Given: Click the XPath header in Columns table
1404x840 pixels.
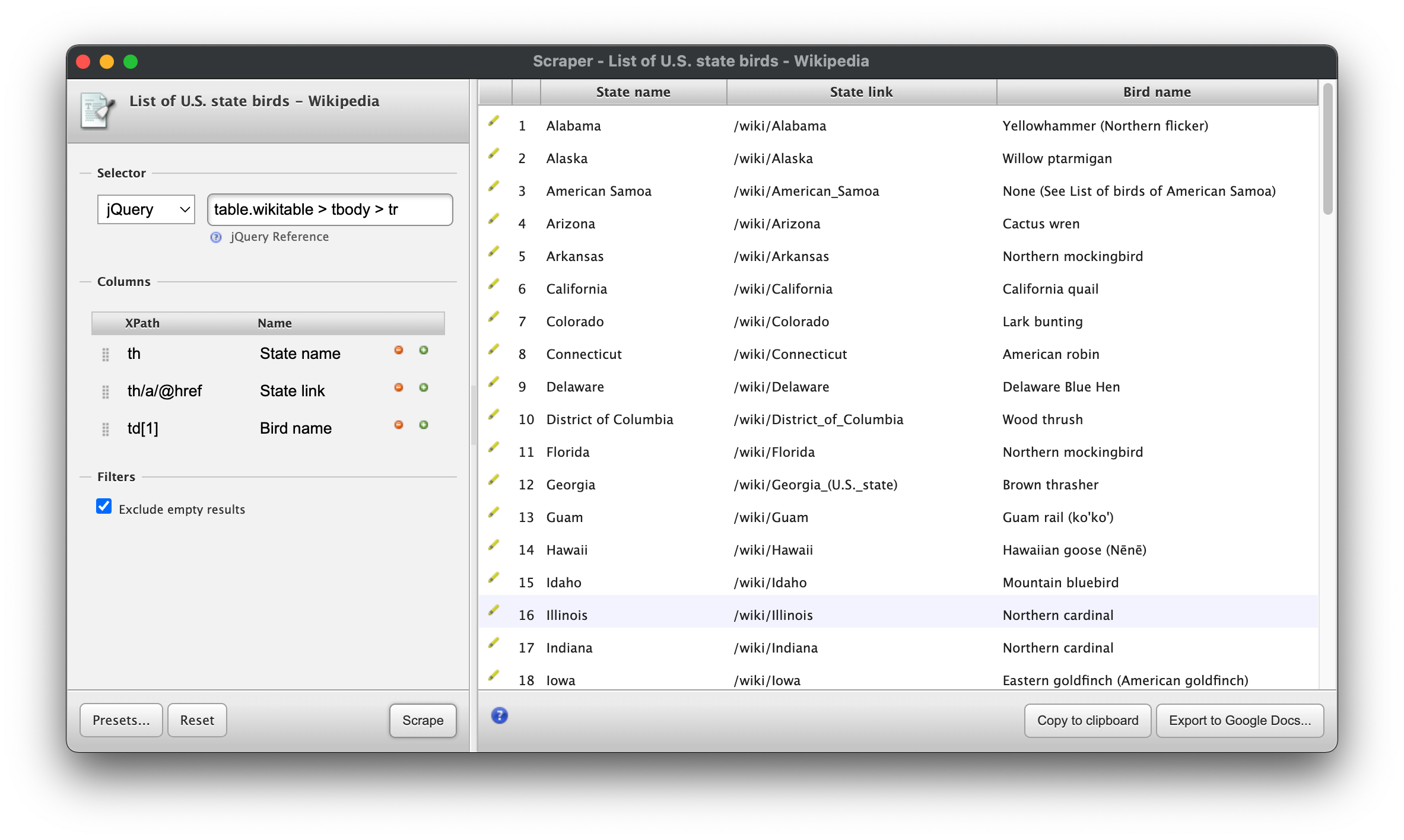Looking at the screenshot, I should (x=142, y=323).
